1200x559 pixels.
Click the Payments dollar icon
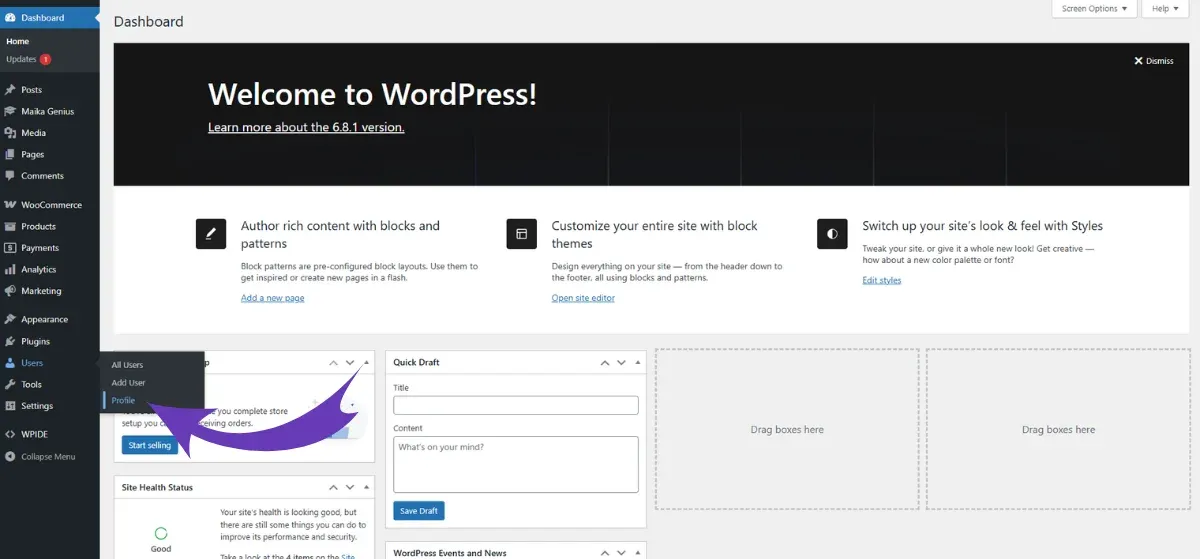coord(10,248)
